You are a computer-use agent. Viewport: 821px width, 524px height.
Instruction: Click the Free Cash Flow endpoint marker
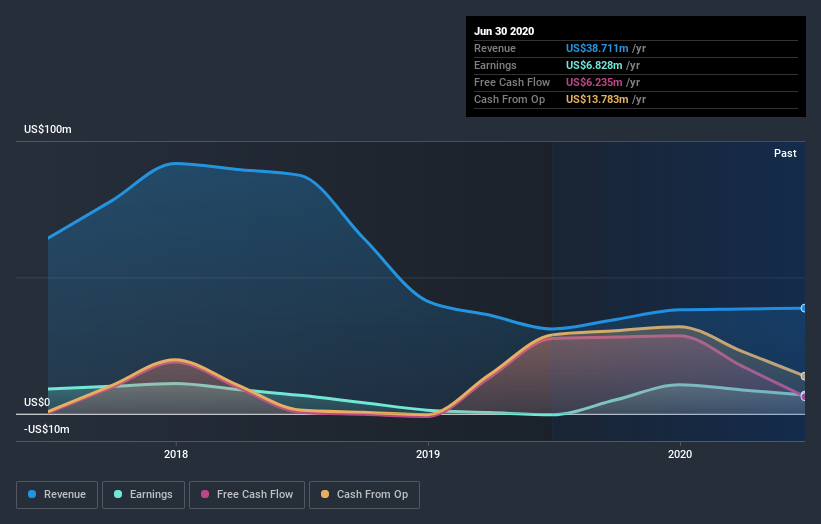[804, 396]
